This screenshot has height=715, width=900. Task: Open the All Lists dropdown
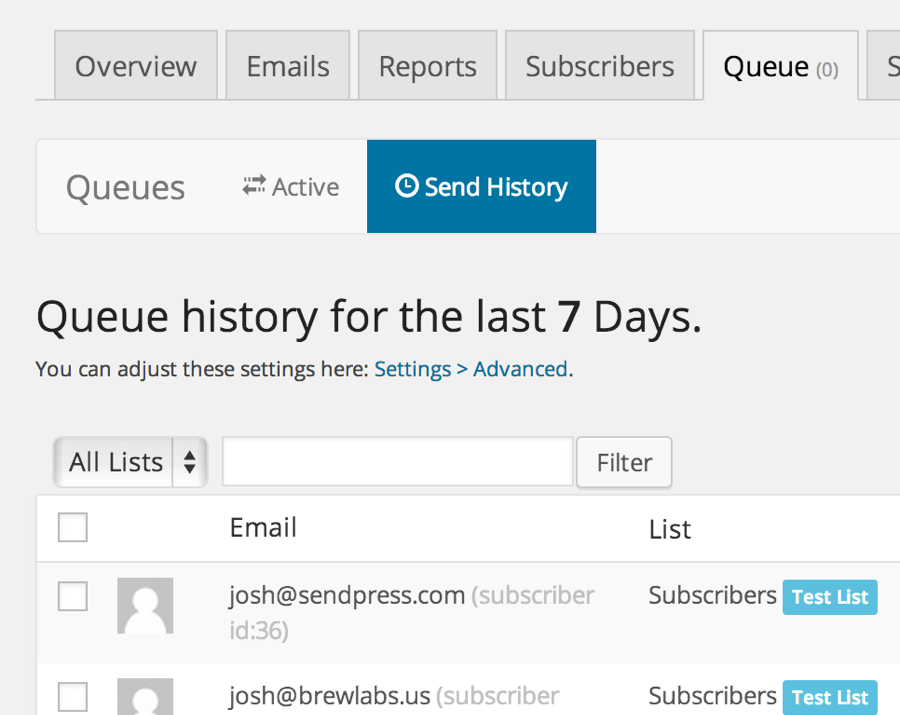tap(130, 462)
